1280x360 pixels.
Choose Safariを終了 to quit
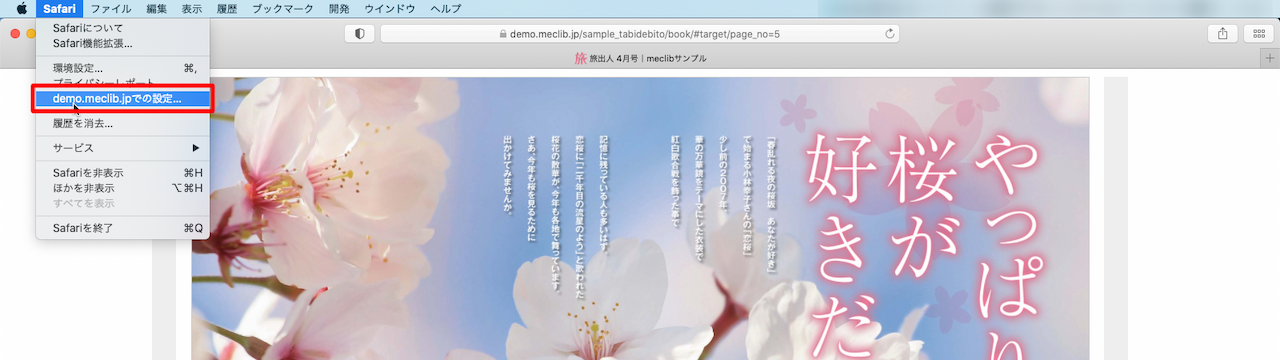[123, 228]
